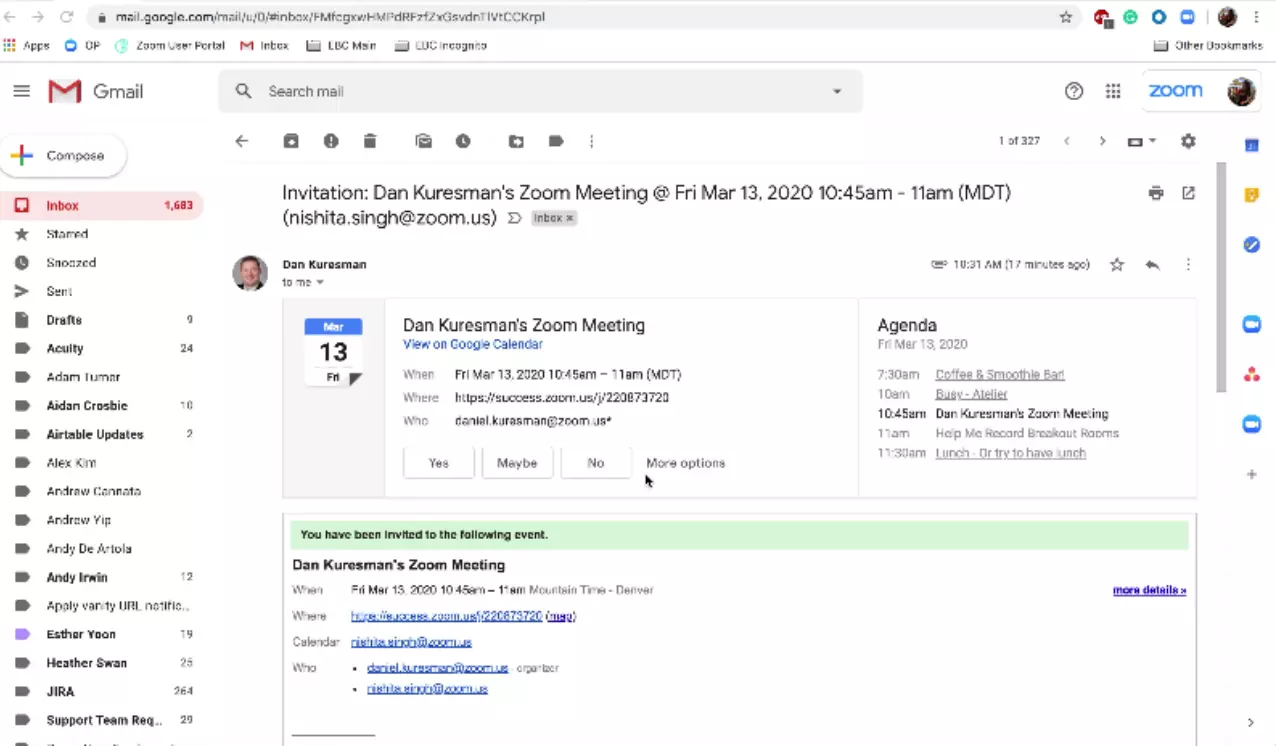Open Google Keep side panel icon

click(1251, 195)
